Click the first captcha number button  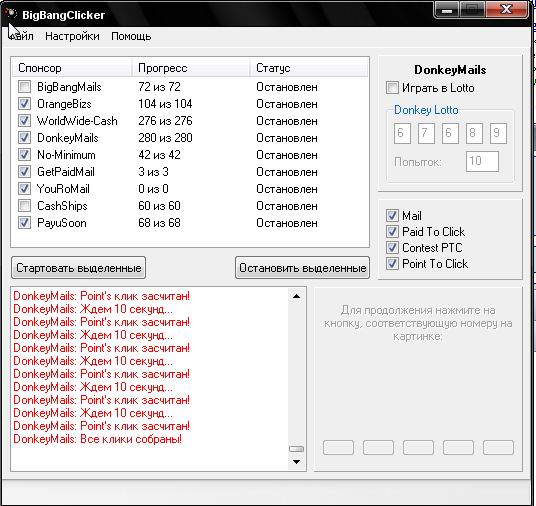pyautogui.click(x=338, y=448)
